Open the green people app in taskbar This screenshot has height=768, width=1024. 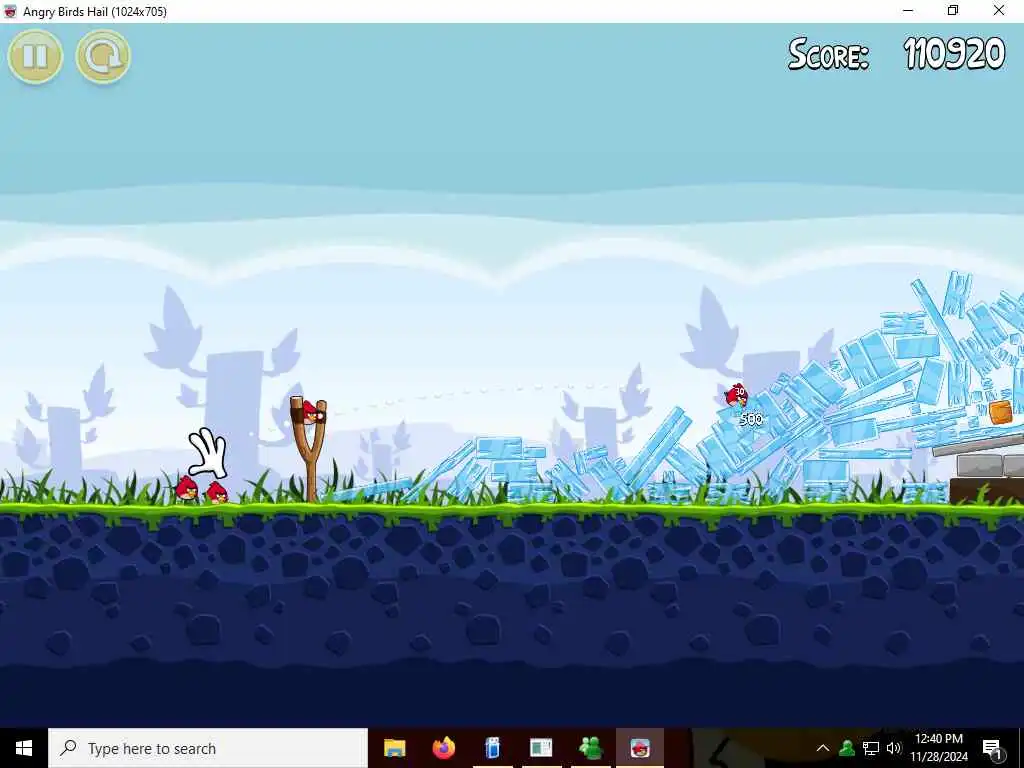pos(590,748)
